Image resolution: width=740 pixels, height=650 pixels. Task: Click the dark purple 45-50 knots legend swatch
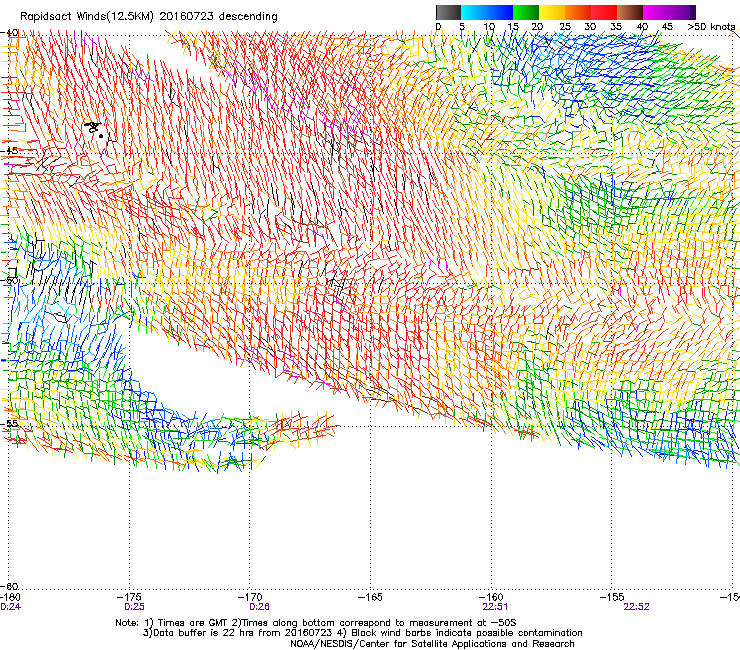(x=682, y=12)
